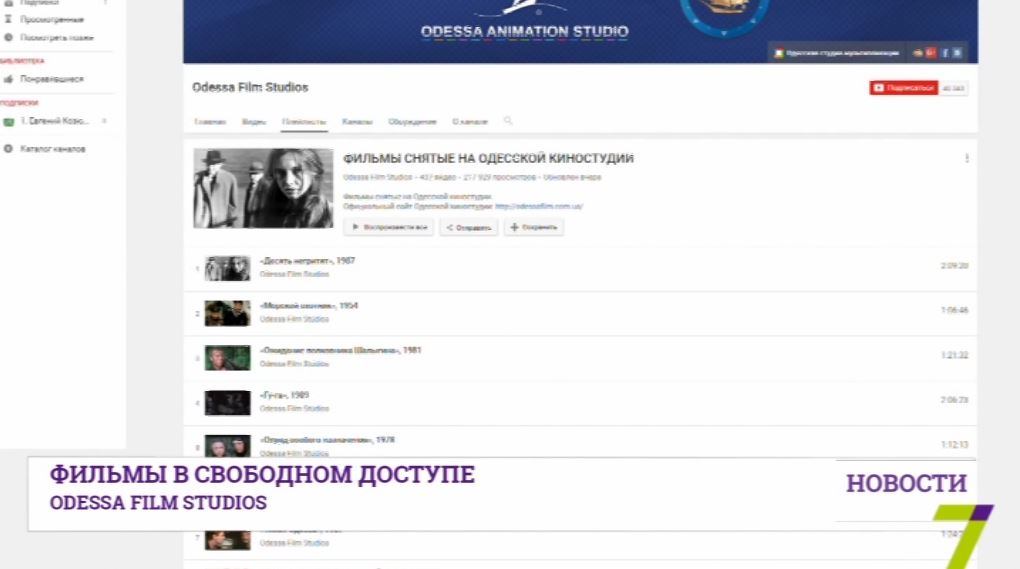Viewport: 1020px width, 569px height.
Task: Click Odessa Film Studios under «Десять негритят»
Action: click(x=294, y=274)
